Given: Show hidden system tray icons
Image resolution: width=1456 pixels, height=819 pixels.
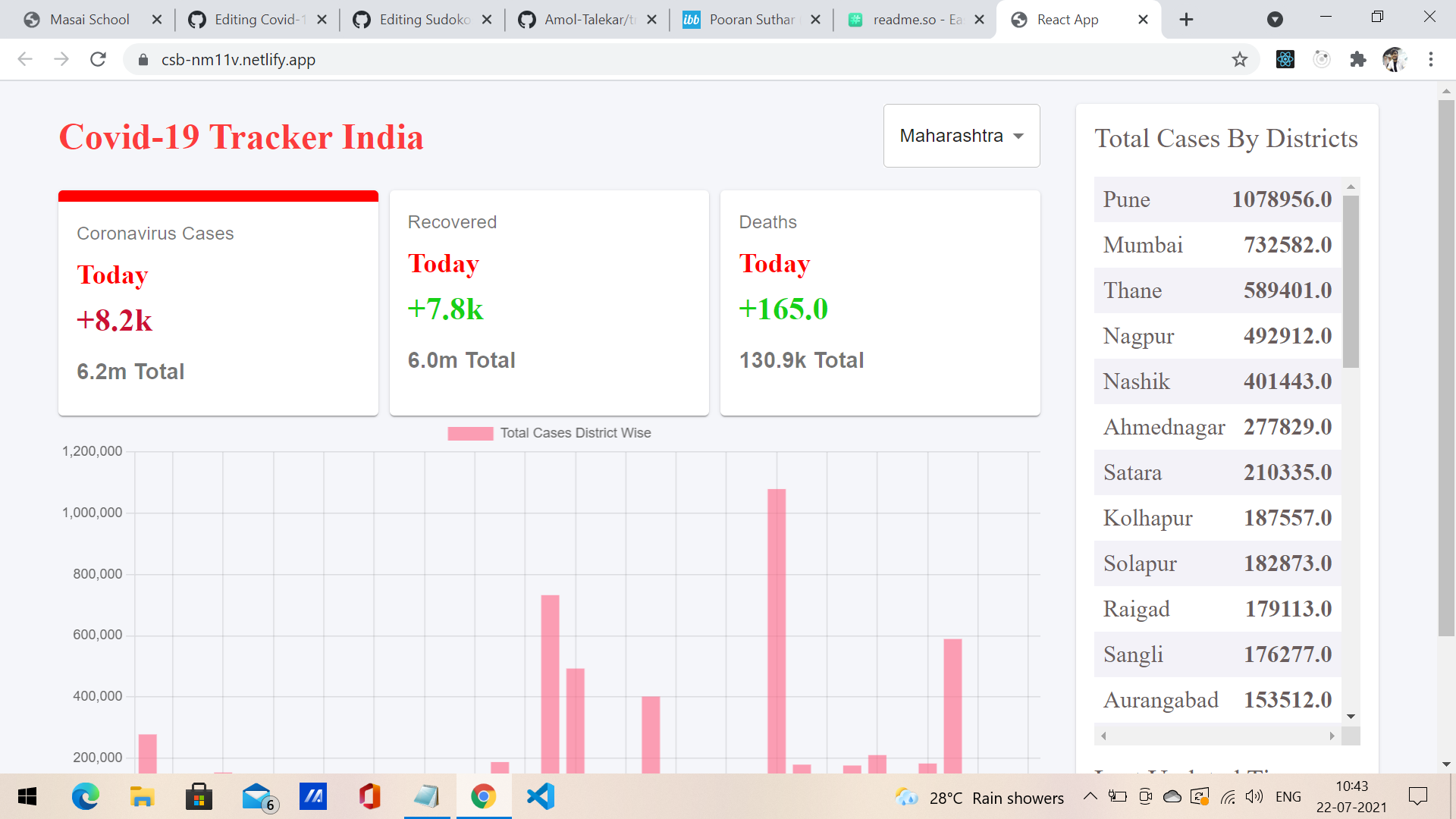Looking at the screenshot, I should [1090, 796].
